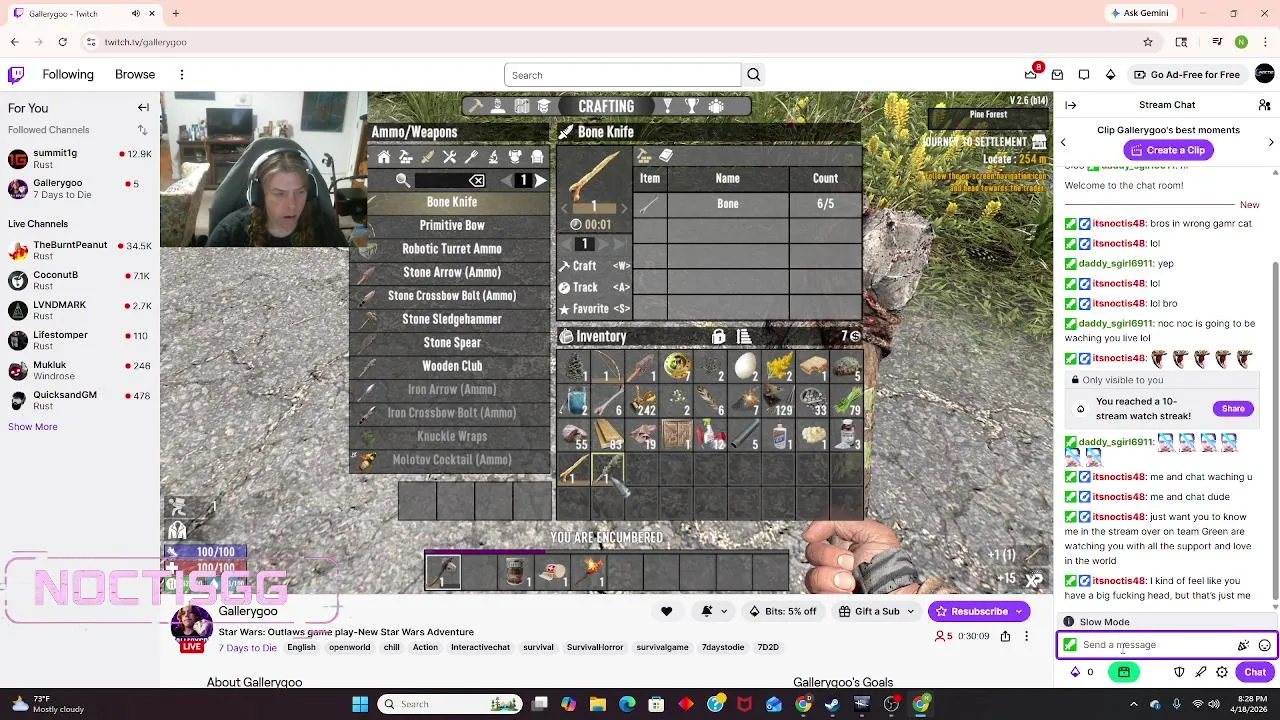1280x720 pixels.
Task: Send message with Chat button
Action: click(x=1255, y=672)
